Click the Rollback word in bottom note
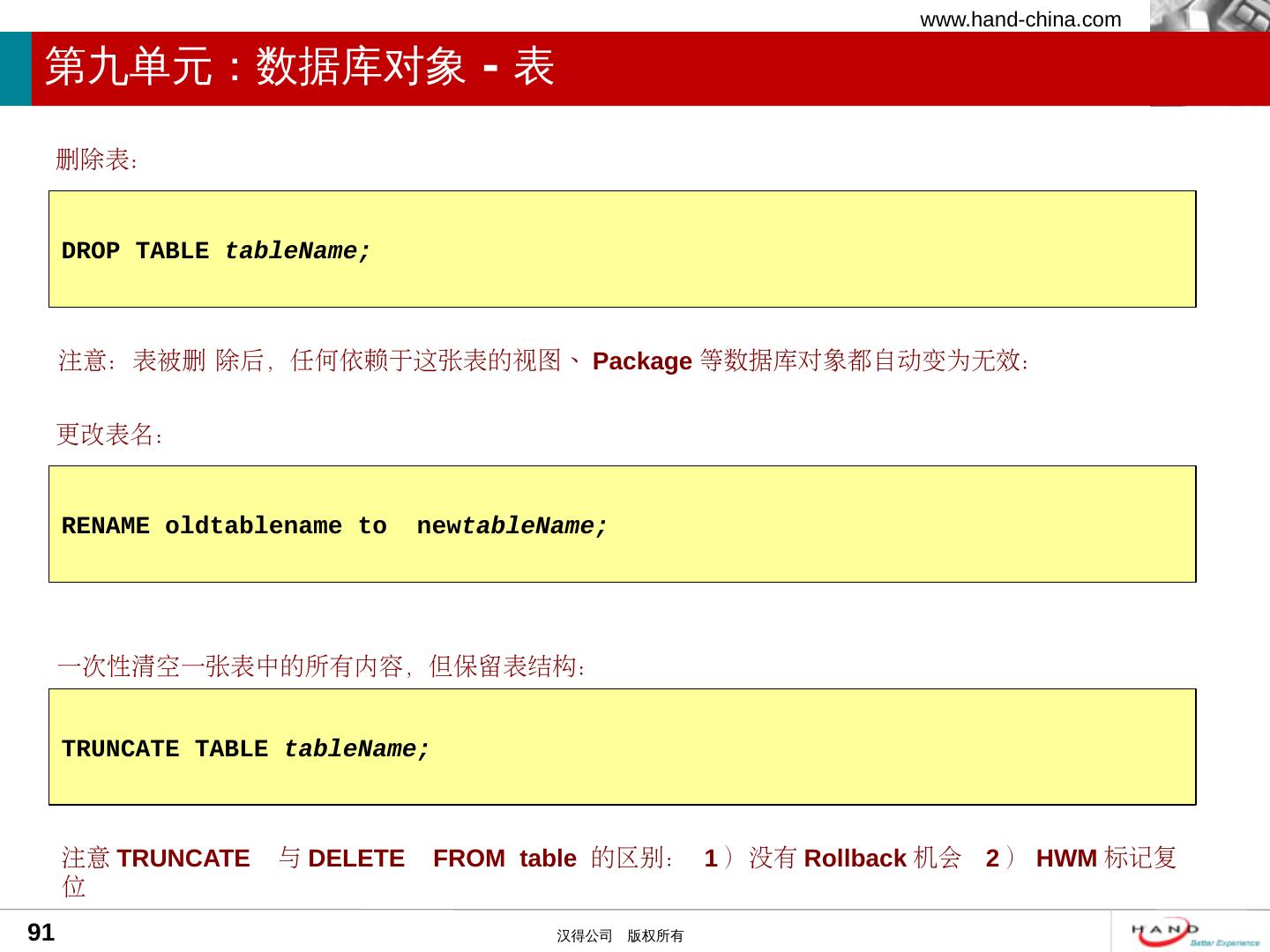 [x=855, y=859]
